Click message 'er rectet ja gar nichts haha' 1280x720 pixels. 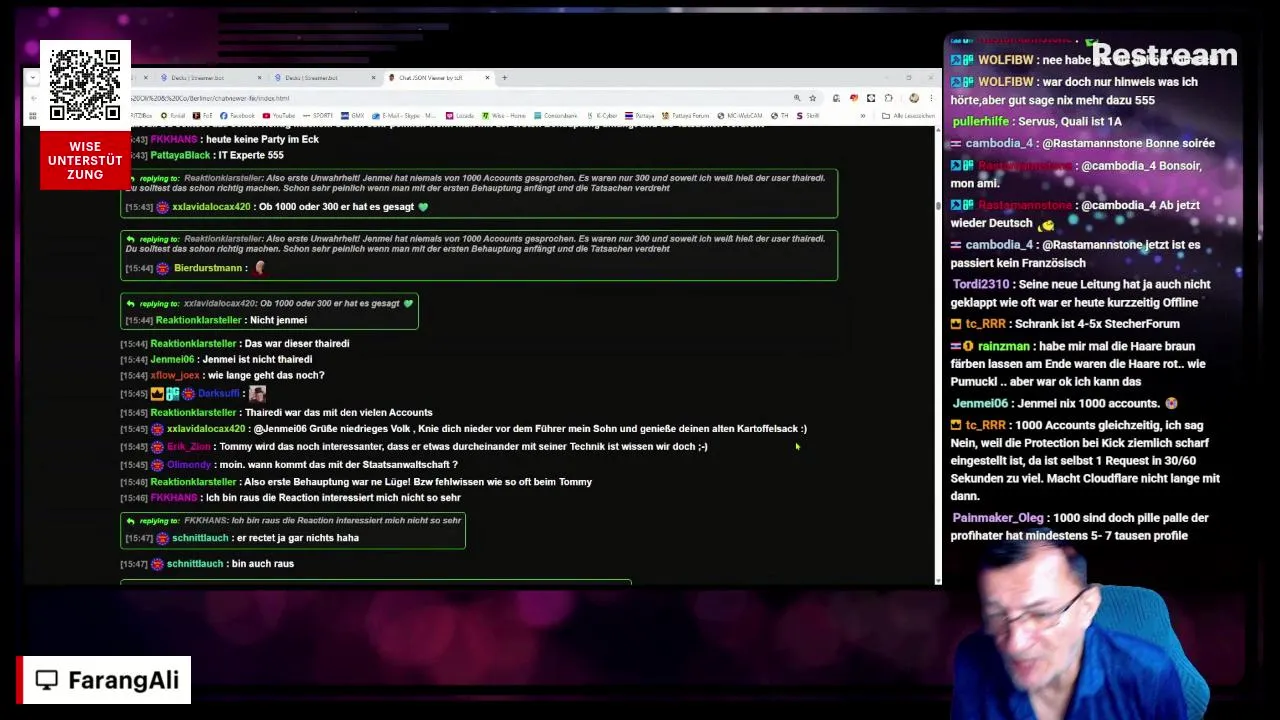click(x=298, y=538)
